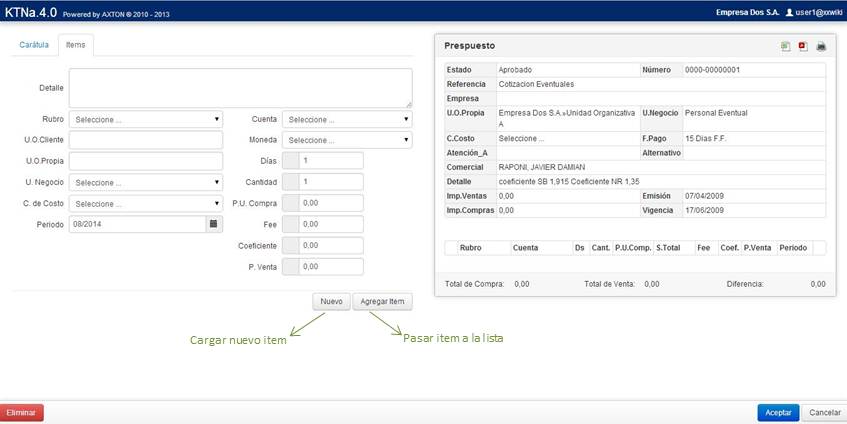Select a currency in Moneda dropdown
This screenshot has width=847, height=424.
(x=346, y=140)
